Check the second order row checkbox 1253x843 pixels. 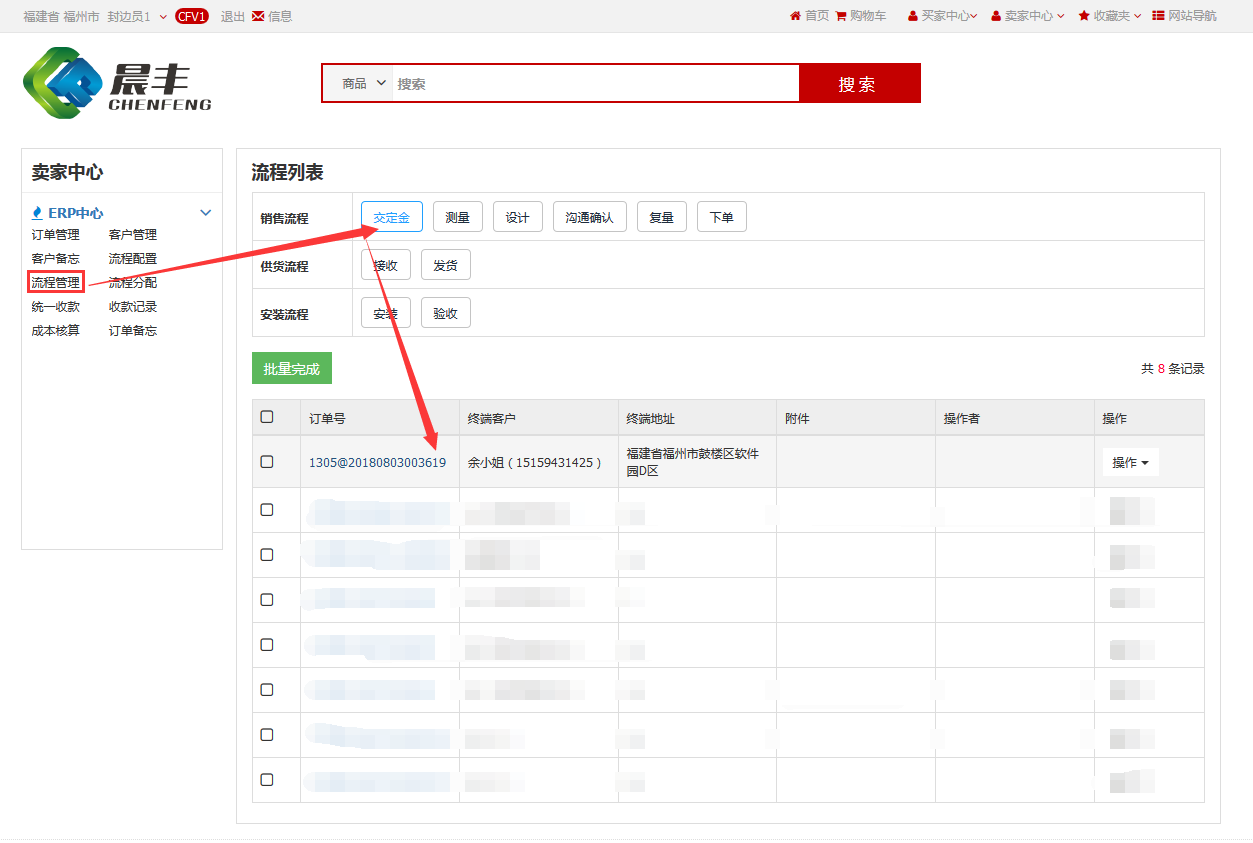point(267,510)
